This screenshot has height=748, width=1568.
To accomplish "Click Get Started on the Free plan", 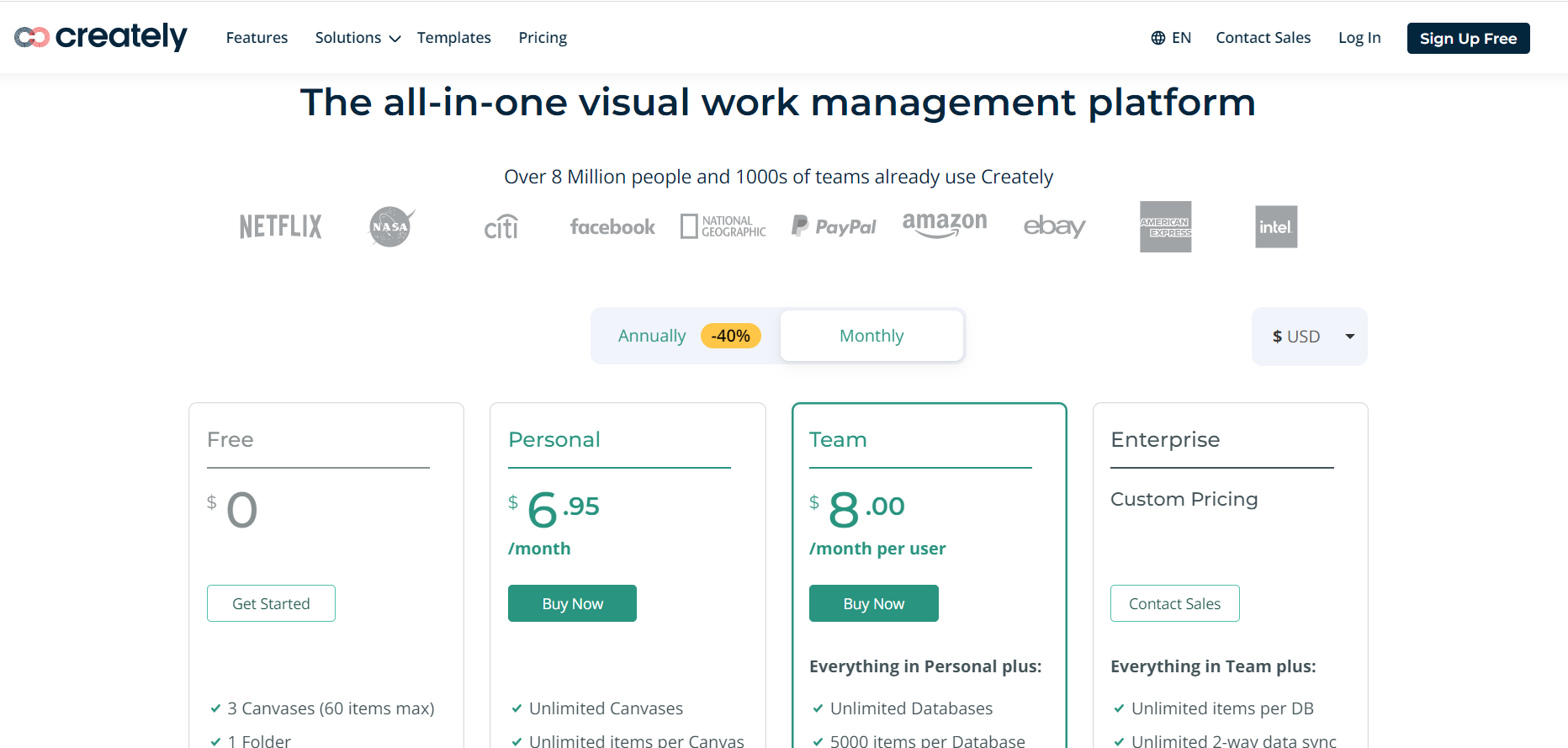I will 271,603.
